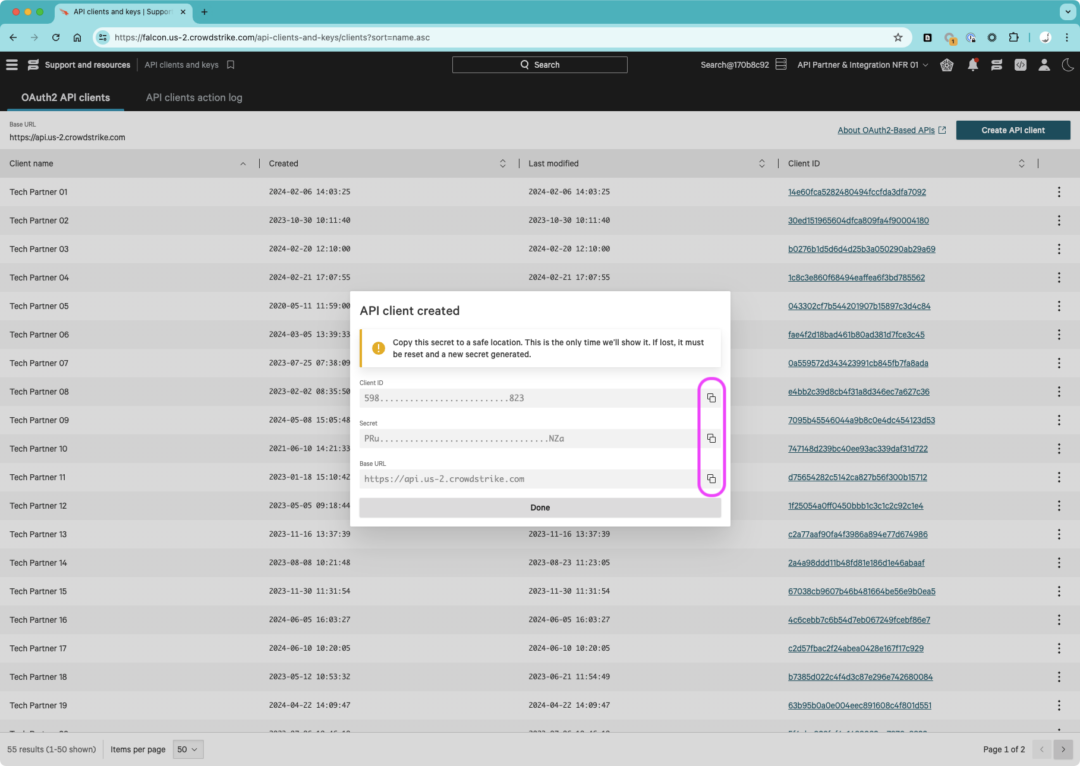Open the hamburger navigation menu
The width and height of the screenshot is (1080, 766).
(12, 65)
